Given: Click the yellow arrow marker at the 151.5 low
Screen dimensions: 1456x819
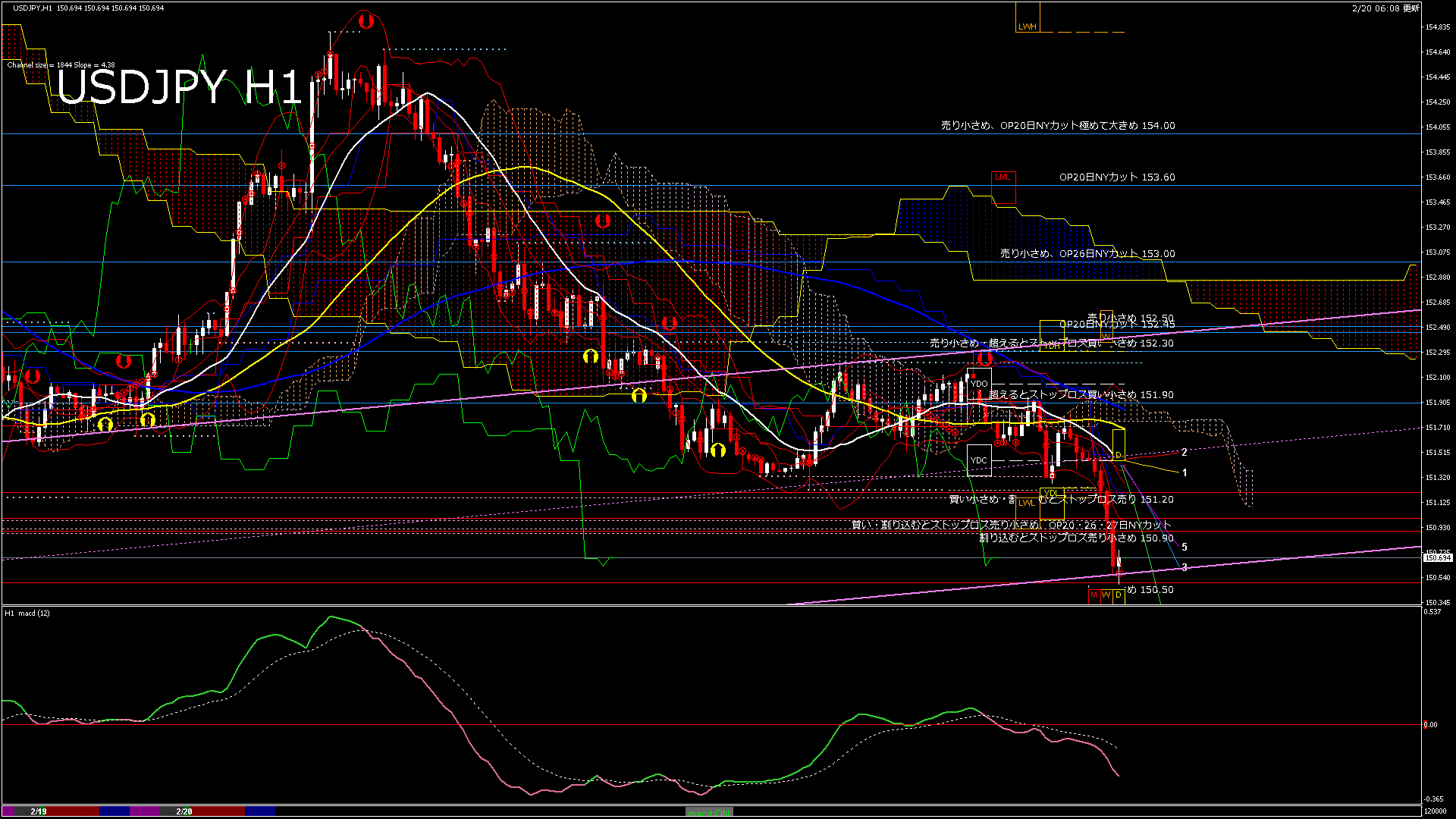Looking at the screenshot, I should coord(717,450).
